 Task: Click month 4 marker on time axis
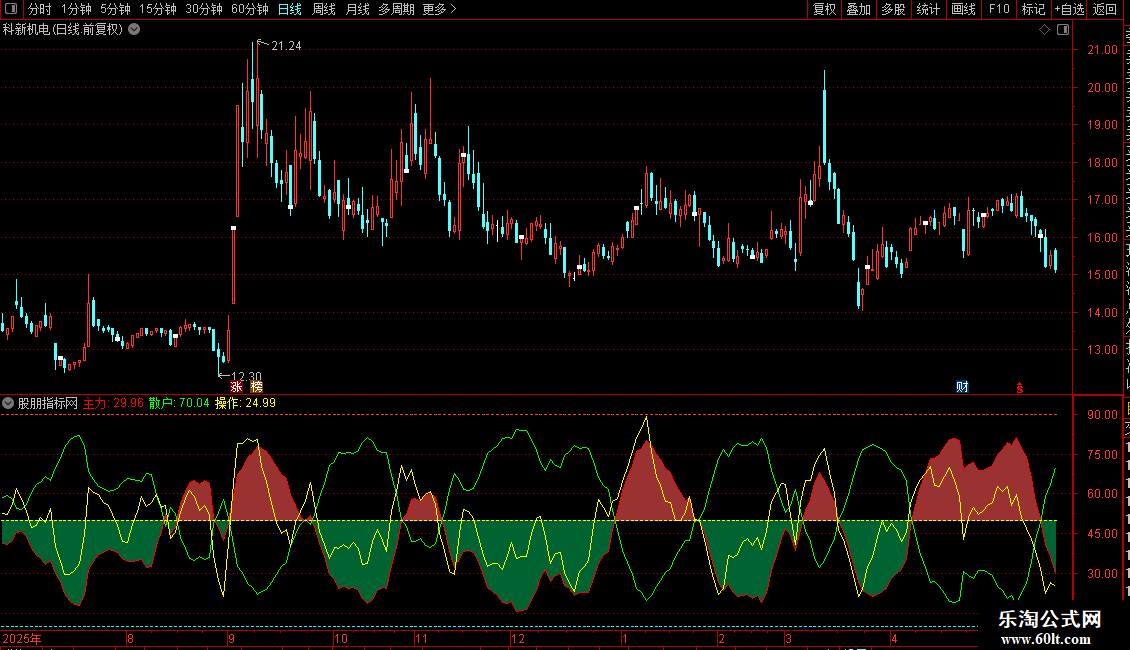coord(894,638)
